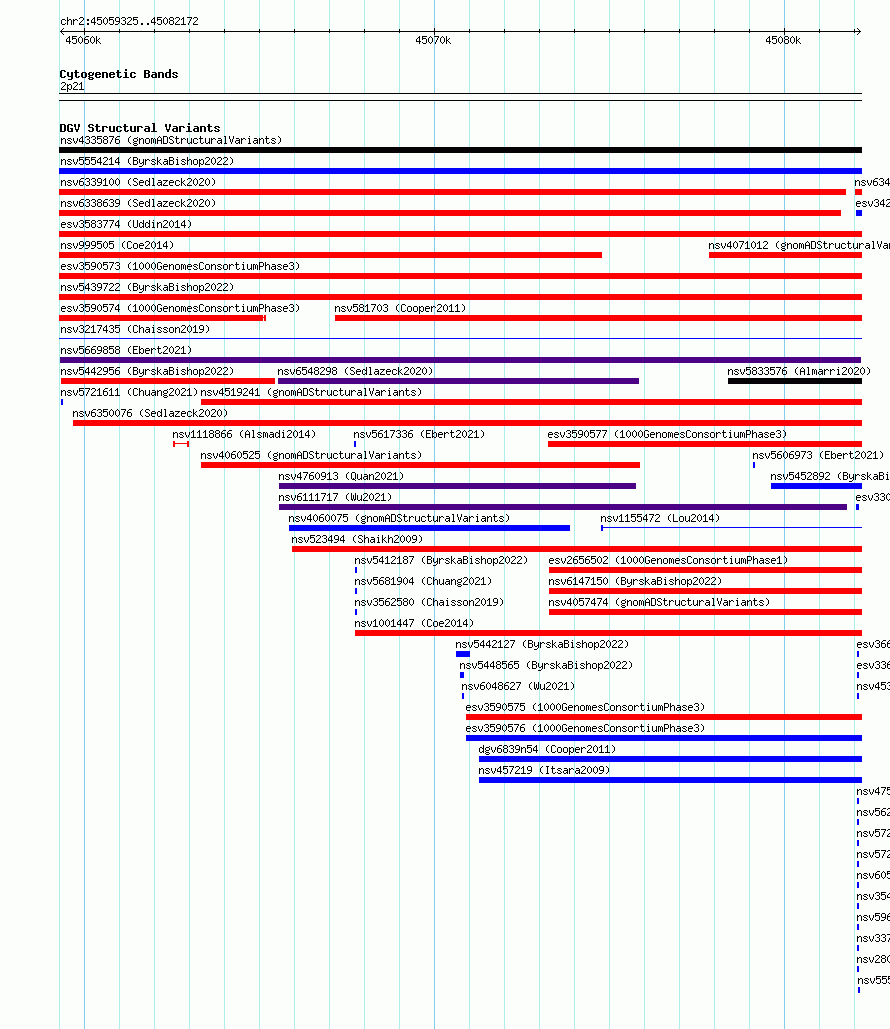Viewport: 890px width, 1029px height.
Task: Click nsv3217435 Chaisson2019 label
Action: coord(135,329)
